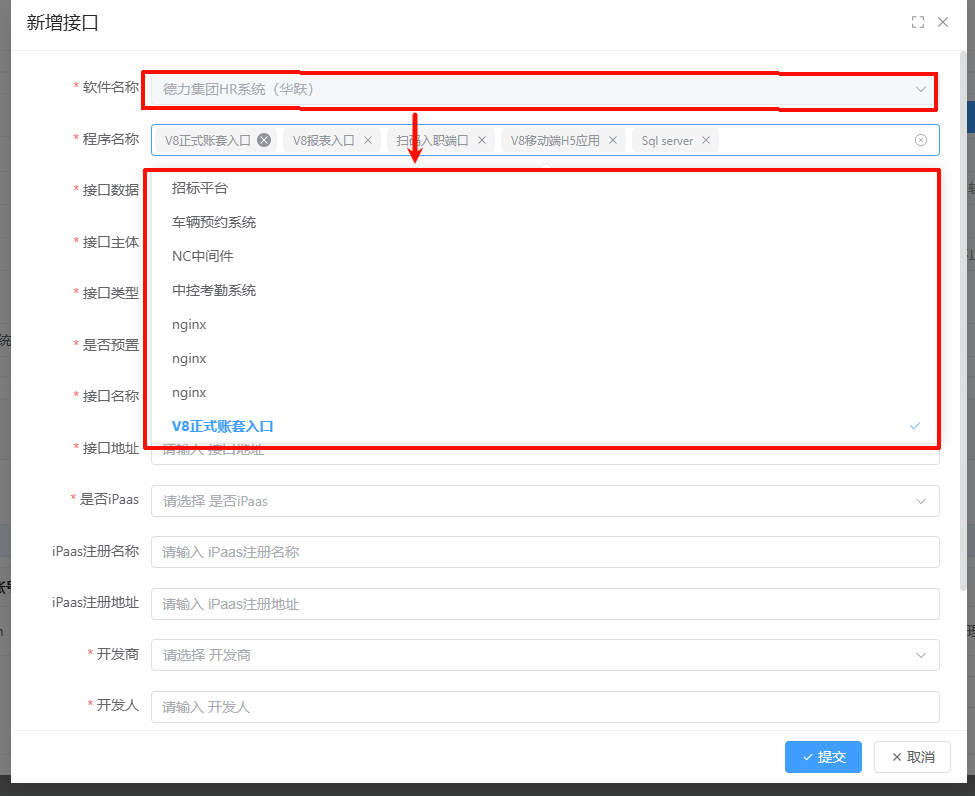The width and height of the screenshot is (975, 796).
Task: Remove the V8正式账套入口 tag
Action: click(x=264, y=141)
